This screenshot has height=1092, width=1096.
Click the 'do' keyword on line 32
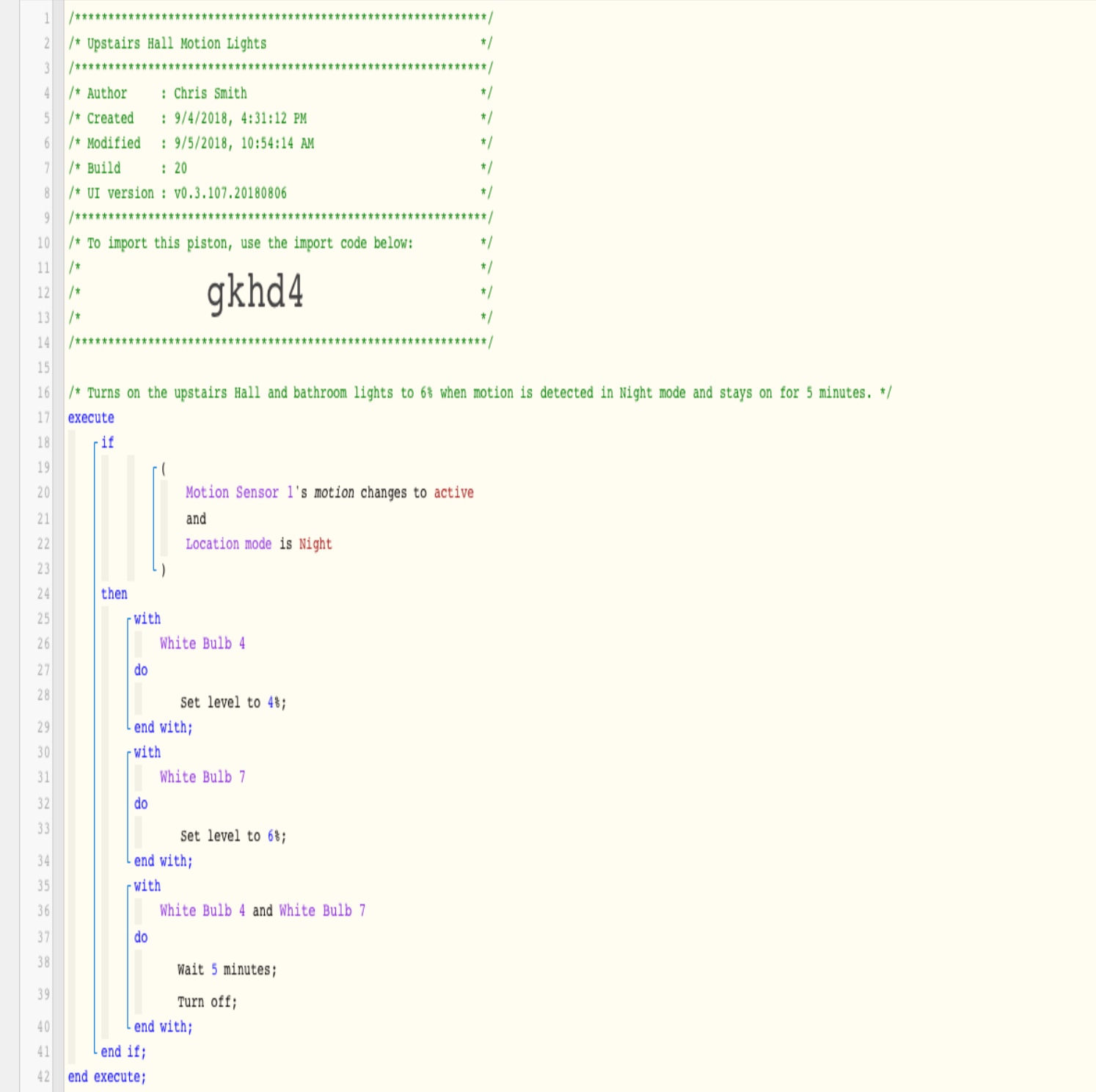coord(141,804)
